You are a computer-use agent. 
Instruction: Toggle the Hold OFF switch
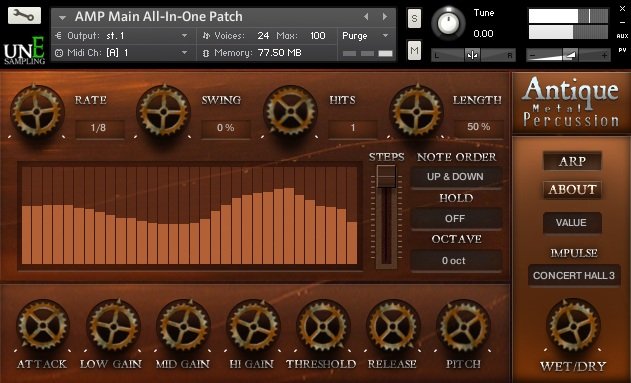point(456,218)
